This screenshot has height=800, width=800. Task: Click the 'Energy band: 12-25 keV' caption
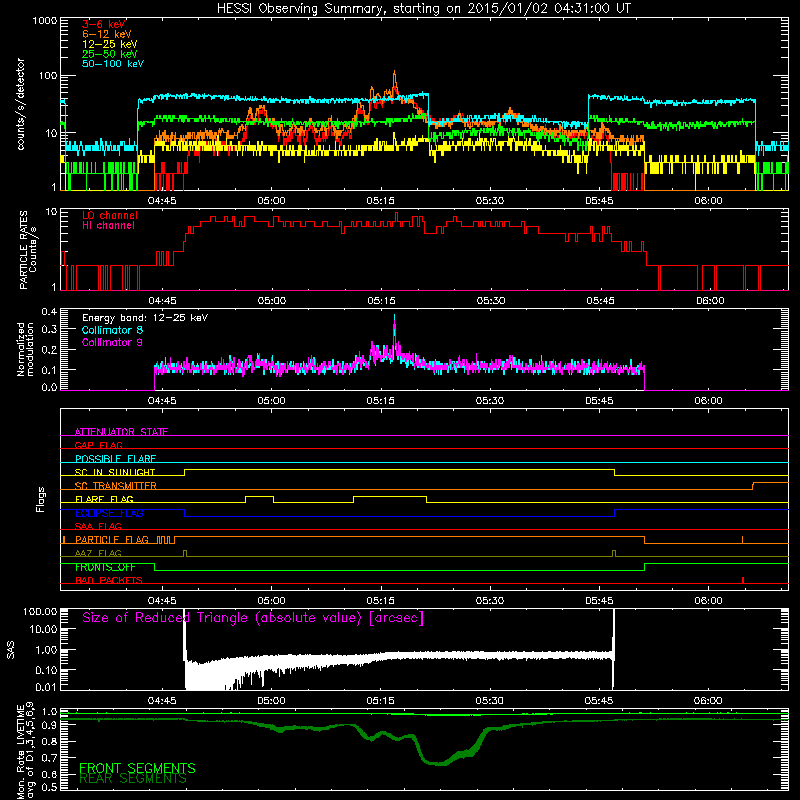coord(145,318)
